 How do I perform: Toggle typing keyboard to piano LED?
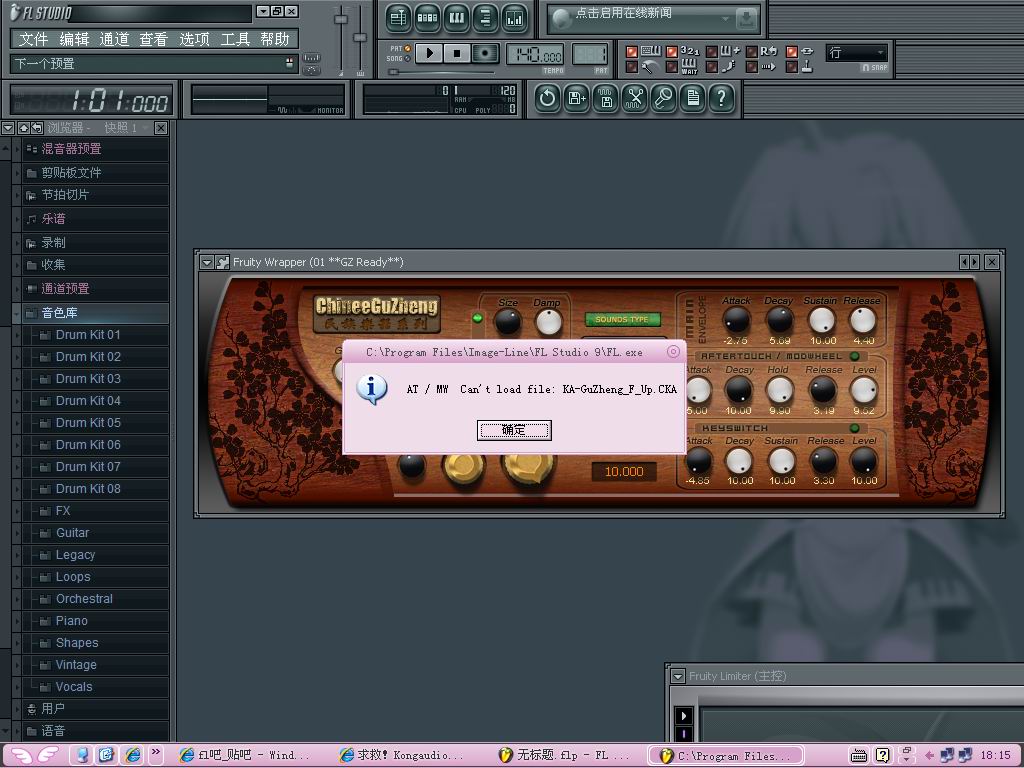[x=632, y=51]
